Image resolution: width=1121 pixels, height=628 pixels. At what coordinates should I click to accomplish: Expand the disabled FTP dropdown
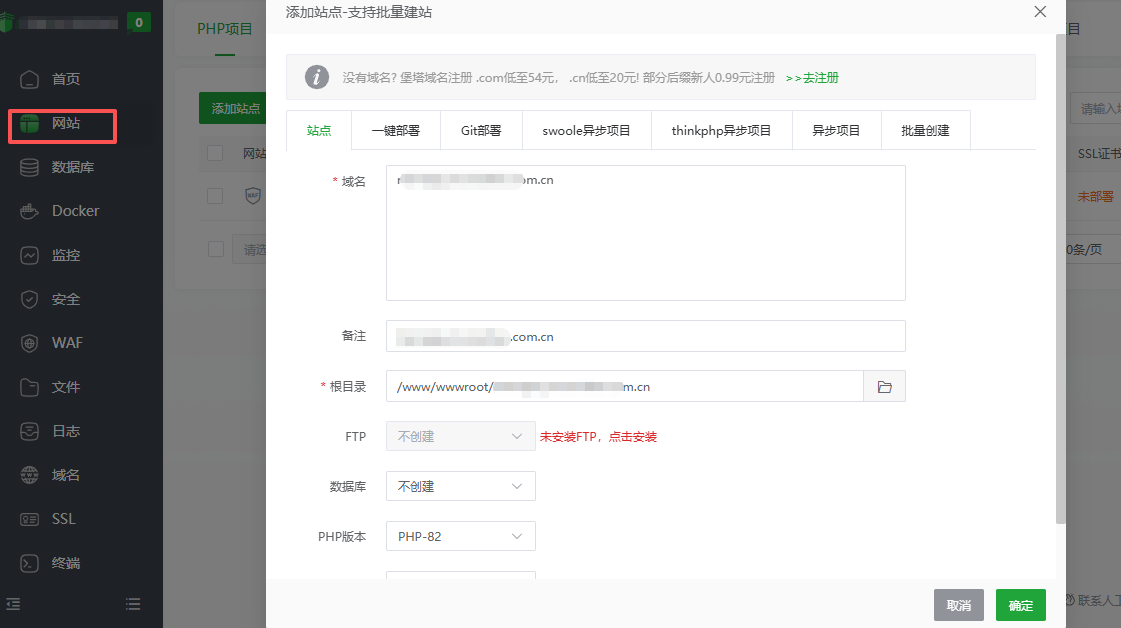460,436
